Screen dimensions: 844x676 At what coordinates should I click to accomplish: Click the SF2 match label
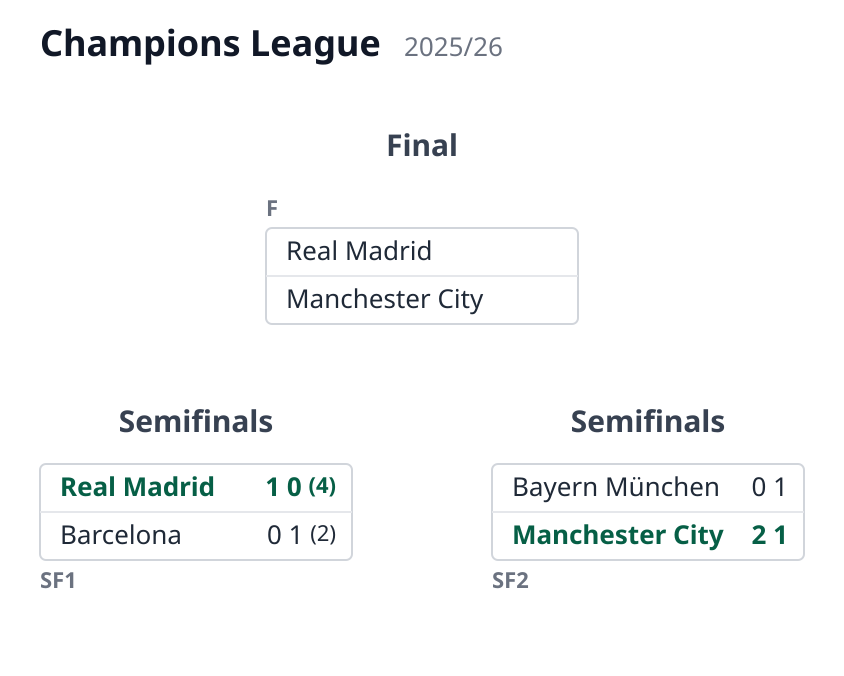[510, 581]
